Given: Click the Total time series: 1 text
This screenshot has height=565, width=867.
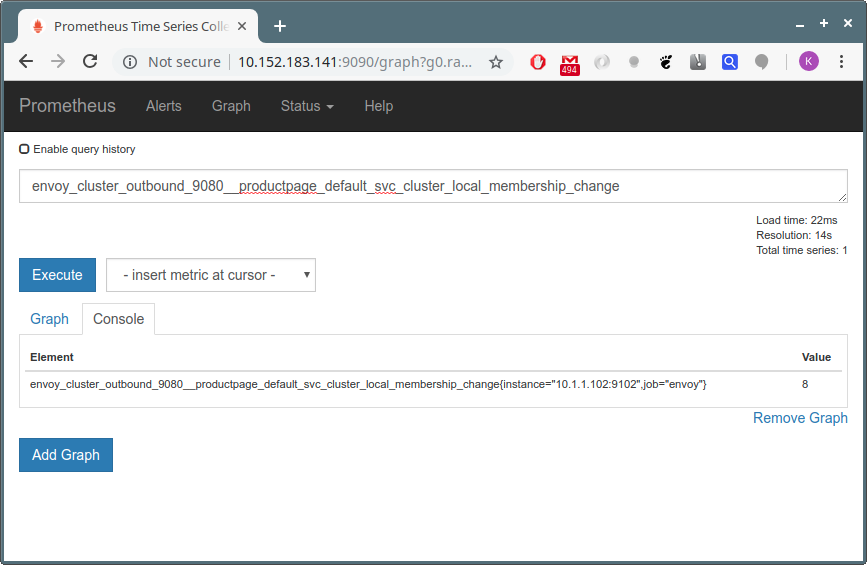Looking at the screenshot, I should click(802, 250).
